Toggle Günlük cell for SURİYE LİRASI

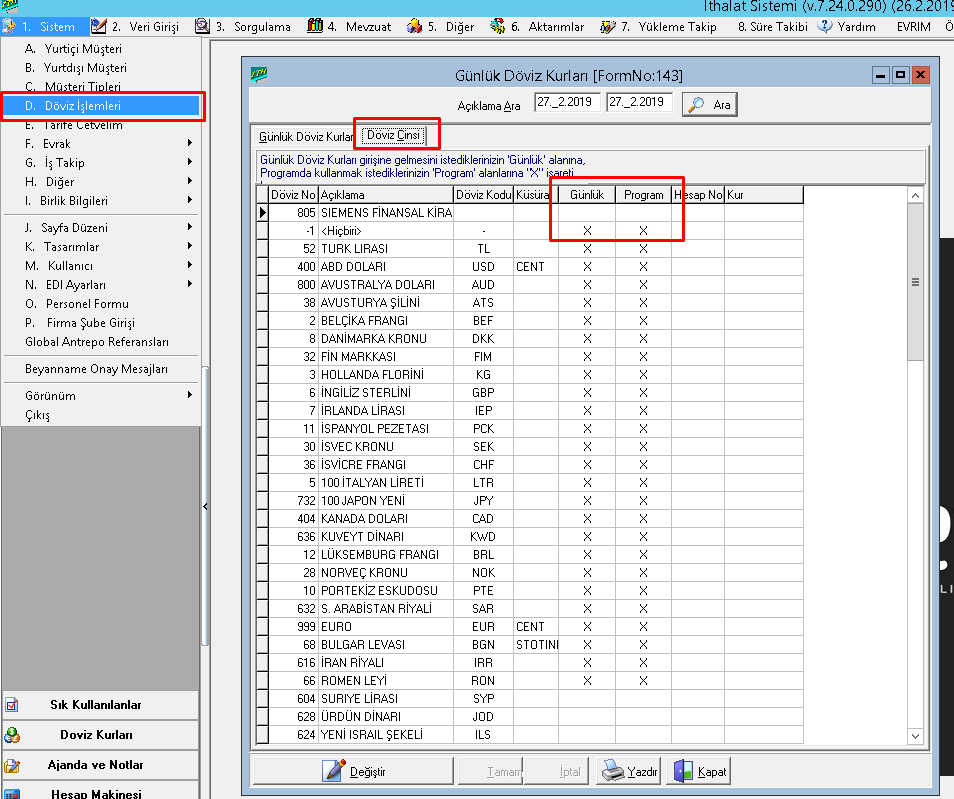587,699
